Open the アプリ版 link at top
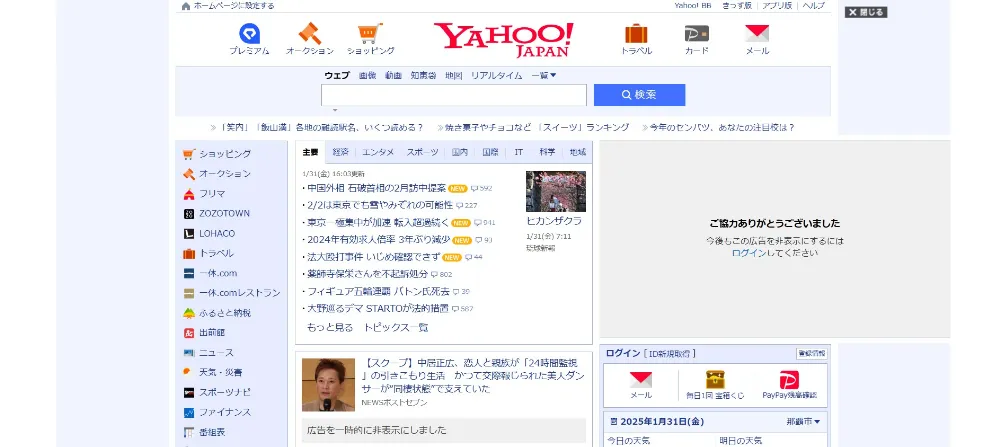This screenshot has height=447, width=1000. tap(777, 6)
